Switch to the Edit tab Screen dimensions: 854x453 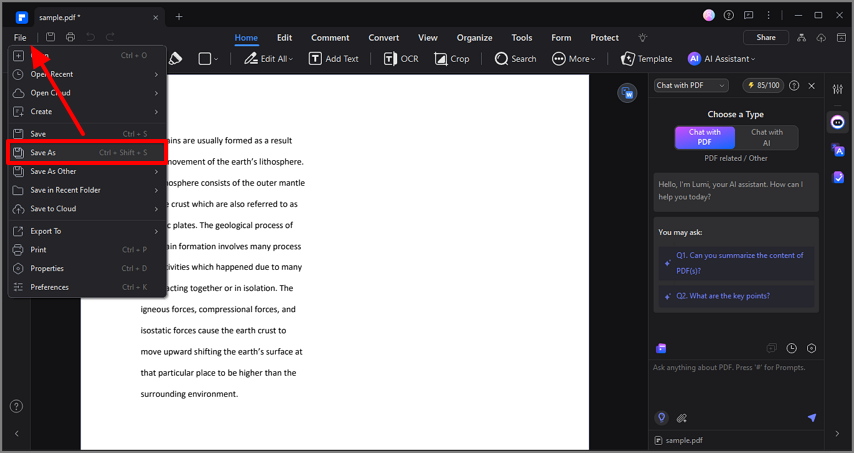tap(284, 38)
